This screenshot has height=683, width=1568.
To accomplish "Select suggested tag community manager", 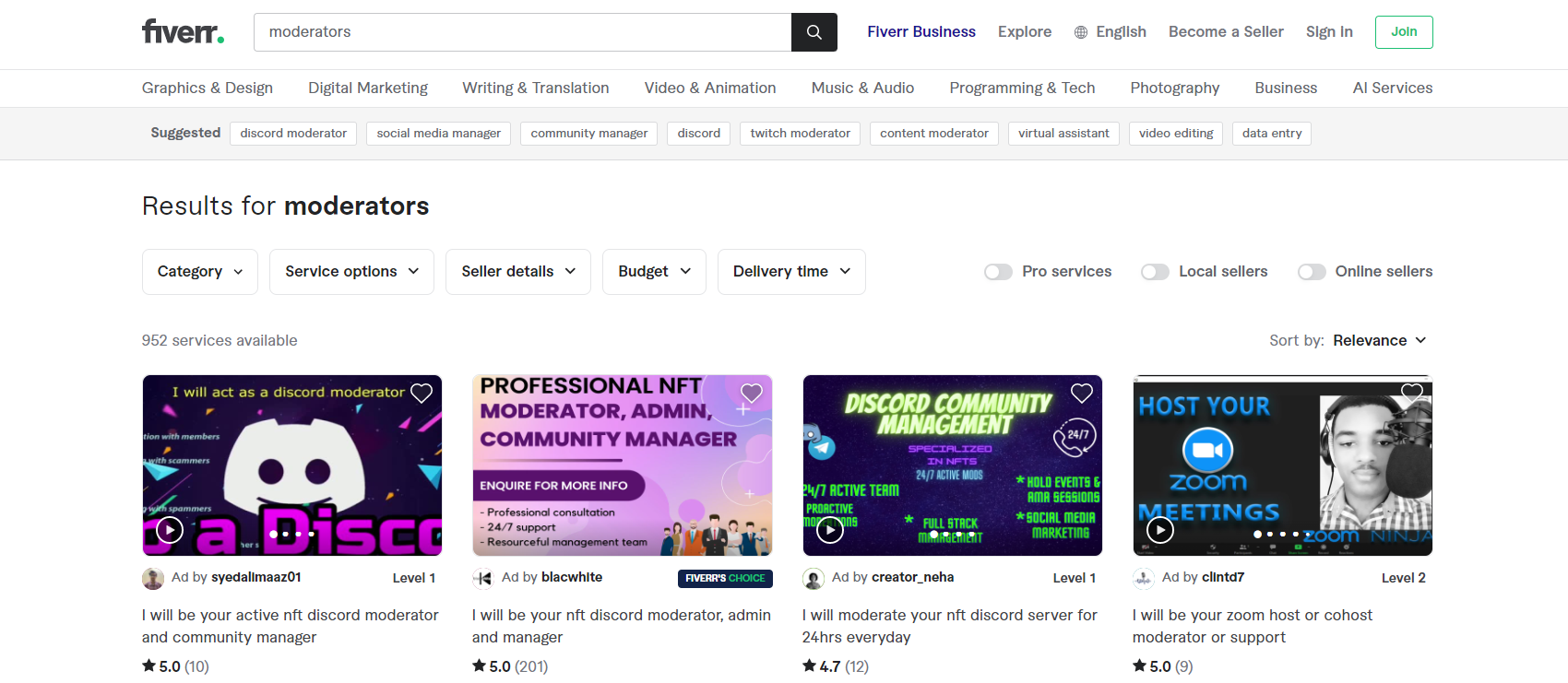I will pos(589,134).
